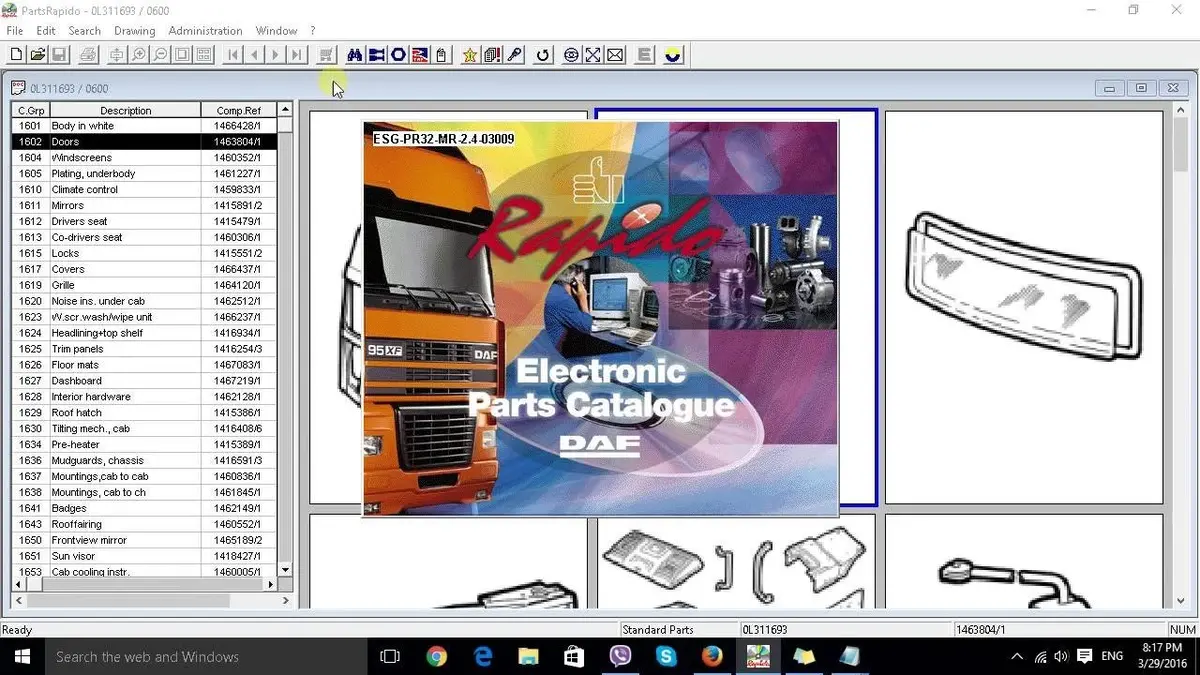The height and width of the screenshot is (675, 1200).
Task: Sort by the C.Grp column header
Action: click(31, 110)
